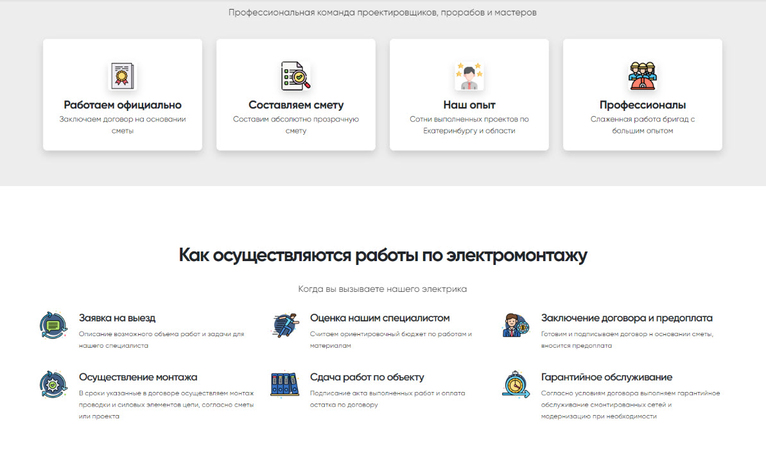Click the text Составим абсолютно прозрачную смету
This screenshot has width=766, height=451.
[x=296, y=125]
